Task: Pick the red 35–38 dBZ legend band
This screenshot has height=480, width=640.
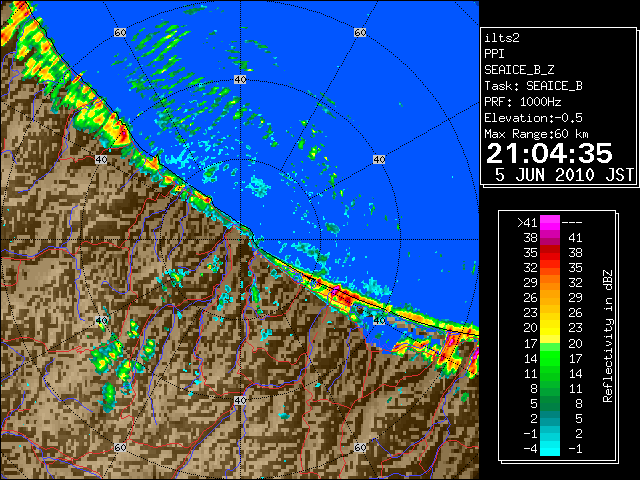Action: pyautogui.click(x=550, y=253)
